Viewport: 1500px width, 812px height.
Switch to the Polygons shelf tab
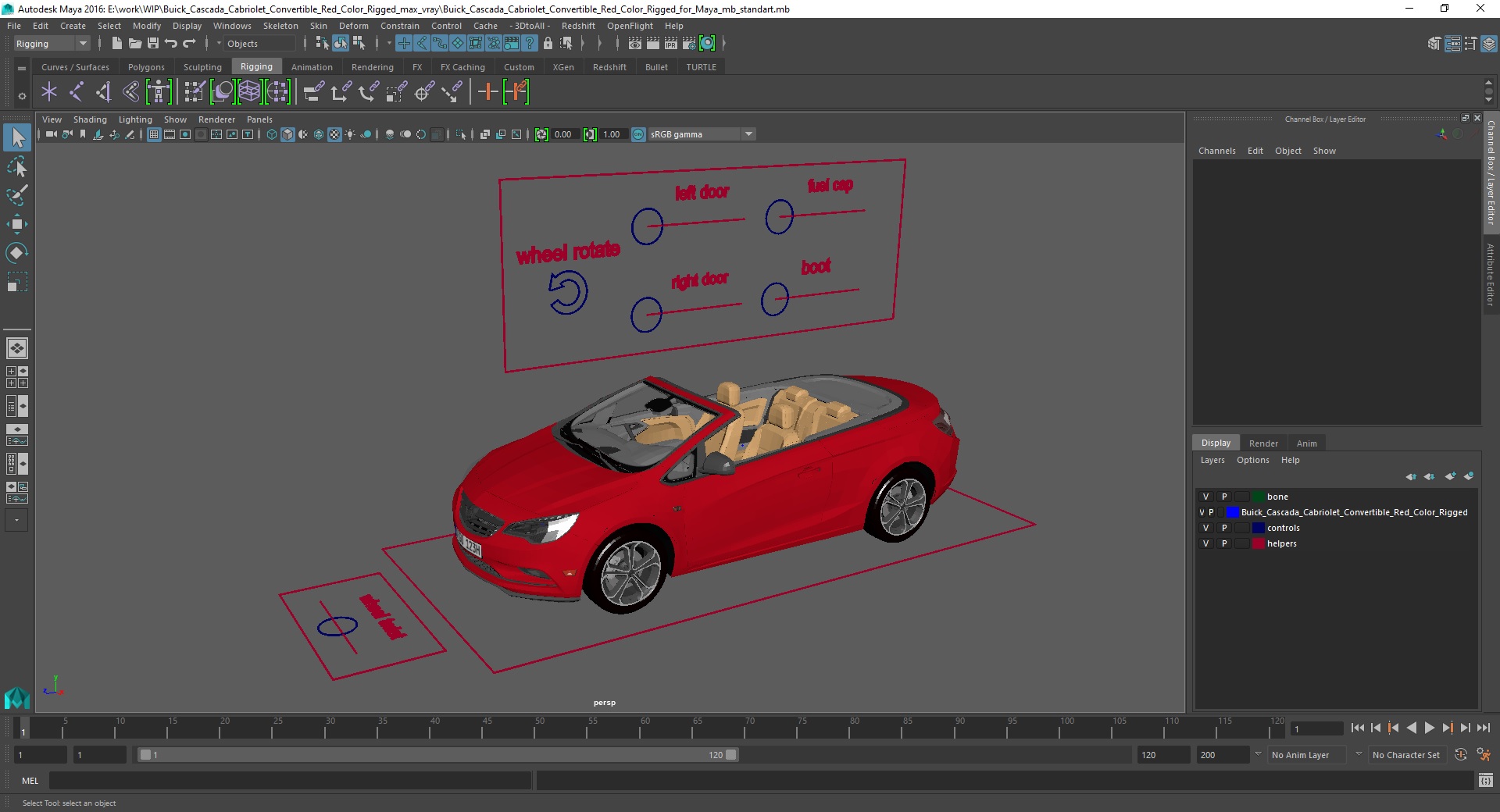coord(146,67)
